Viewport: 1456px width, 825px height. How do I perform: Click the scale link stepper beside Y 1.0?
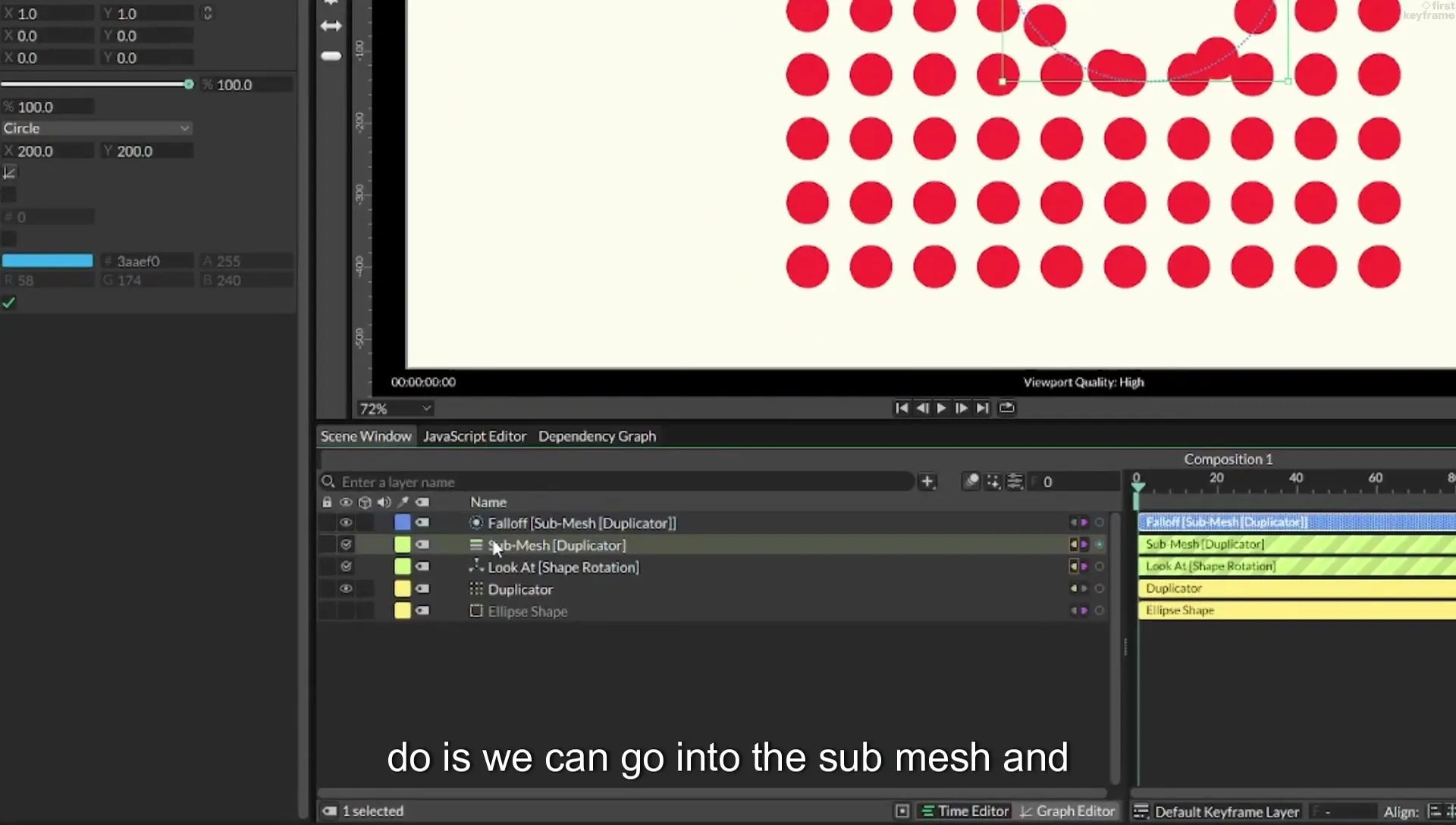(207, 14)
